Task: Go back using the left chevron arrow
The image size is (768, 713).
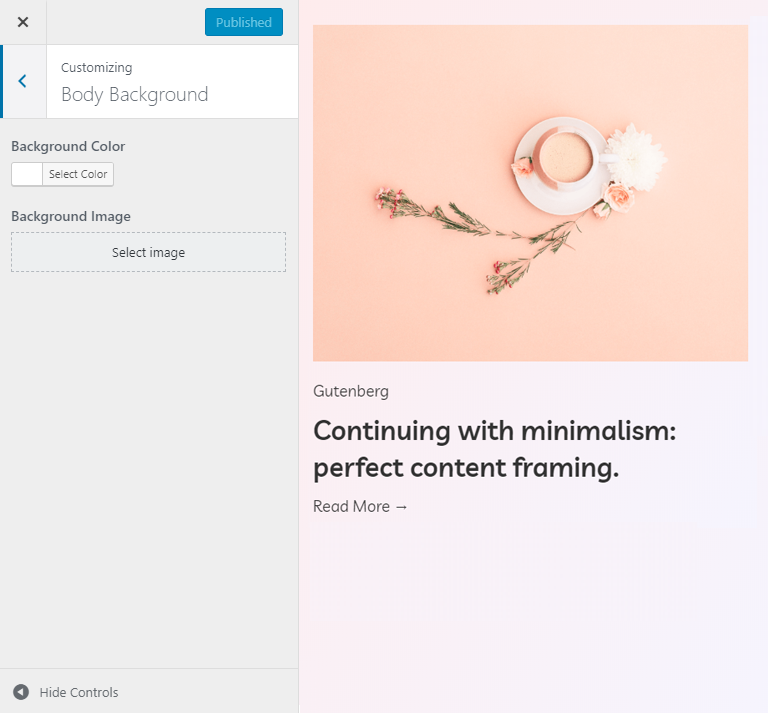Action: [23, 81]
